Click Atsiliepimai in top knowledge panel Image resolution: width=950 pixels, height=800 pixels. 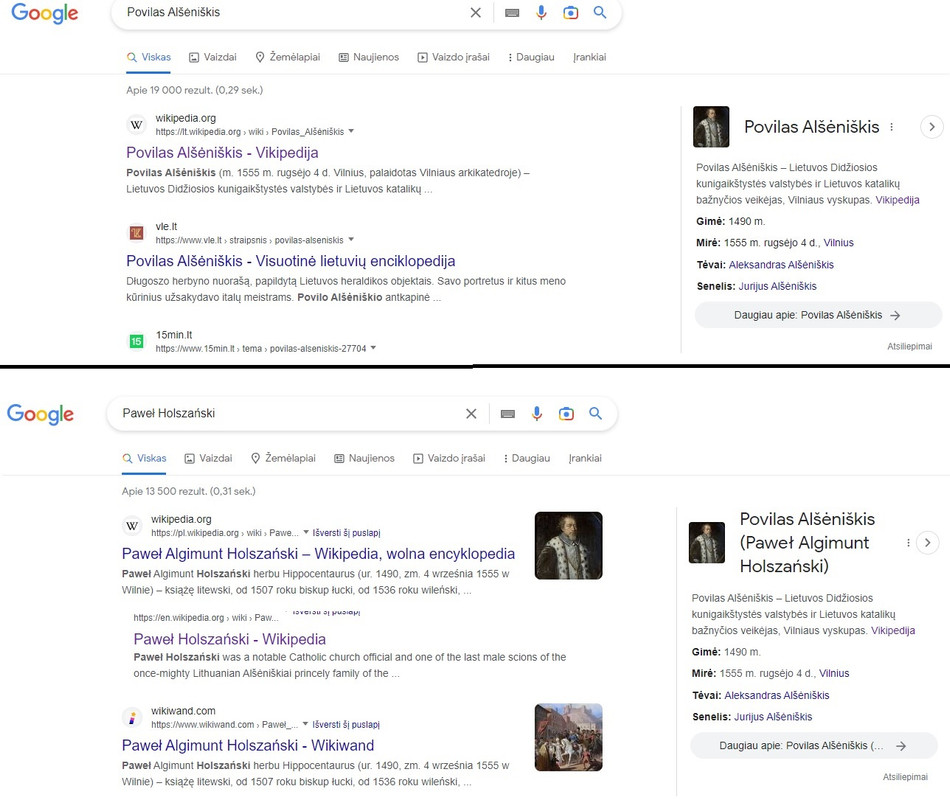coord(909,347)
